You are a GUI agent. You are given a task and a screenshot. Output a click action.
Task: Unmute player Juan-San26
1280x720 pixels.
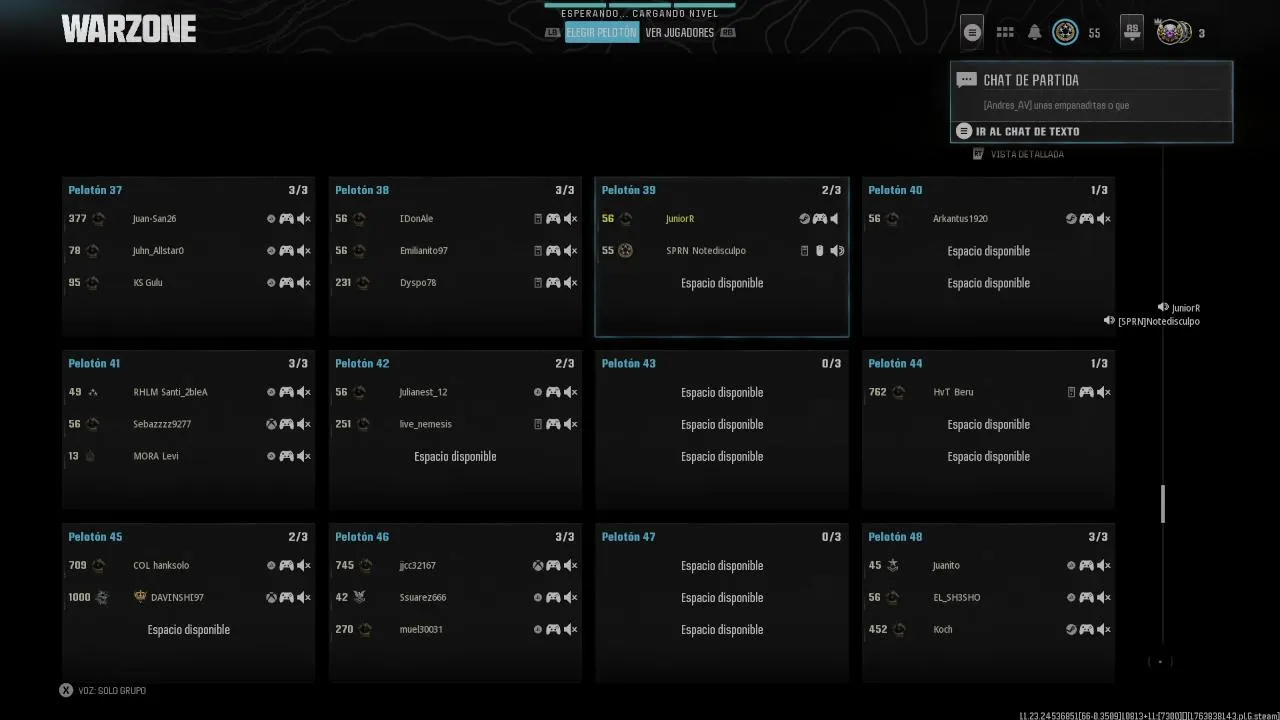click(304, 219)
